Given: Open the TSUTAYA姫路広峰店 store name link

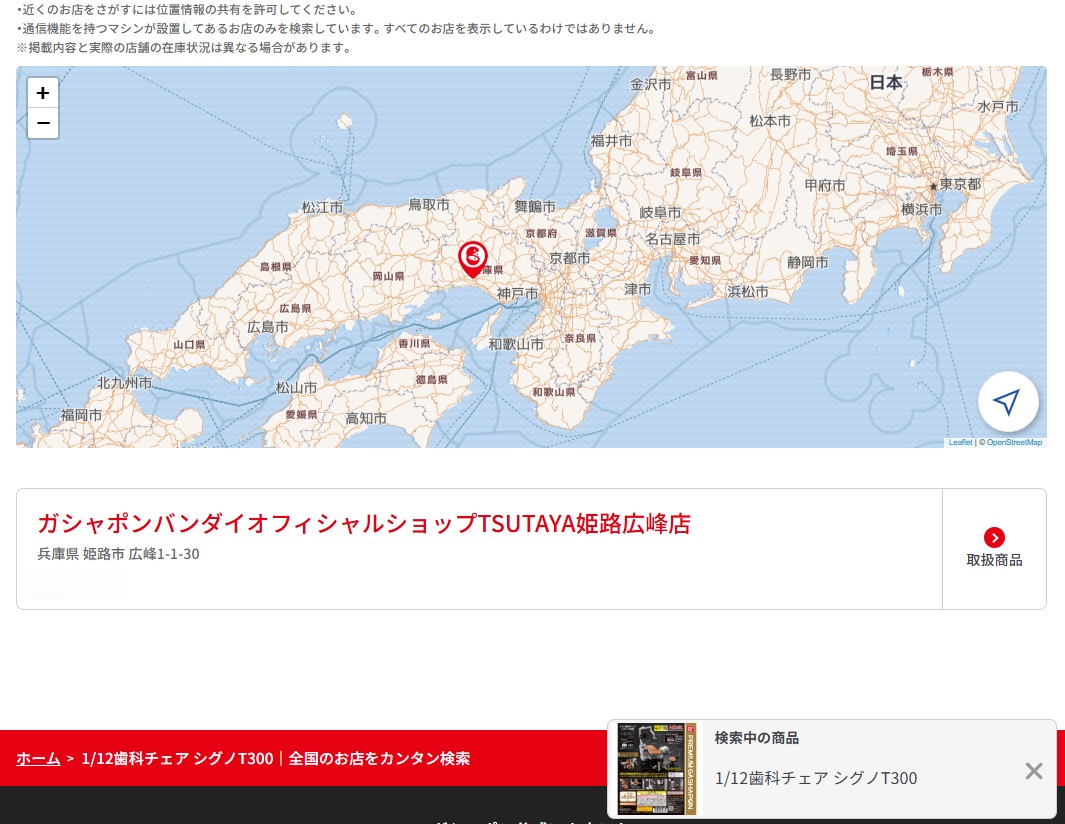Looking at the screenshot, I should click(364, 523).
